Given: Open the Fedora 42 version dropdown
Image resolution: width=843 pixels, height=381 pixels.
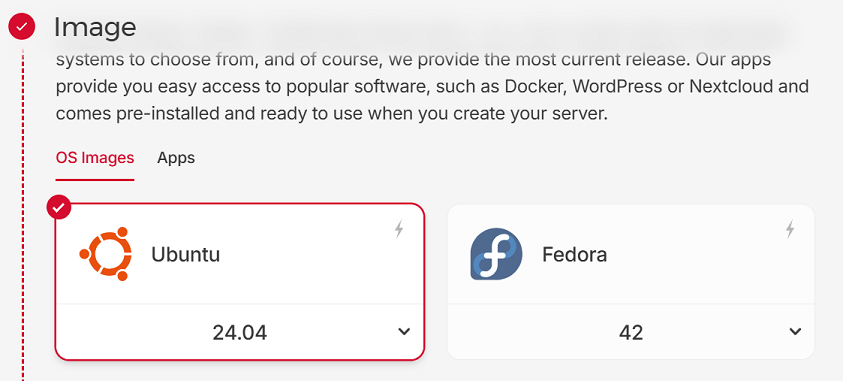Looking at the screenshot, I should pyautogui.click(x=631, y=332).
